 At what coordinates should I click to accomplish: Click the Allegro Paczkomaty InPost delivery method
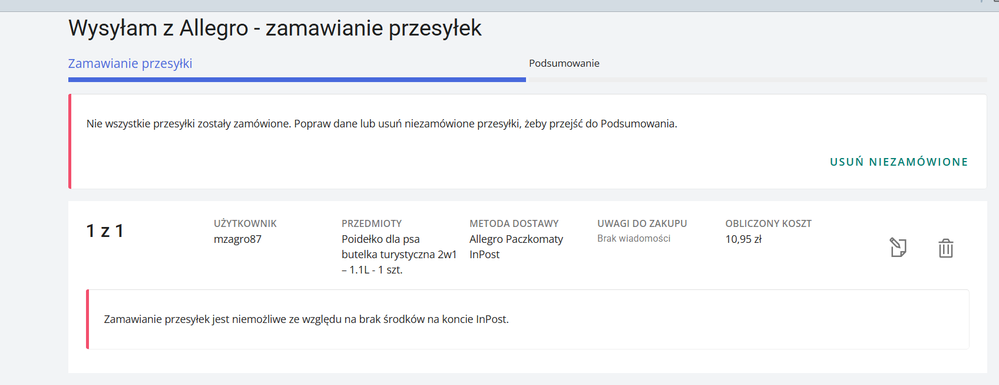coord(516,247)
